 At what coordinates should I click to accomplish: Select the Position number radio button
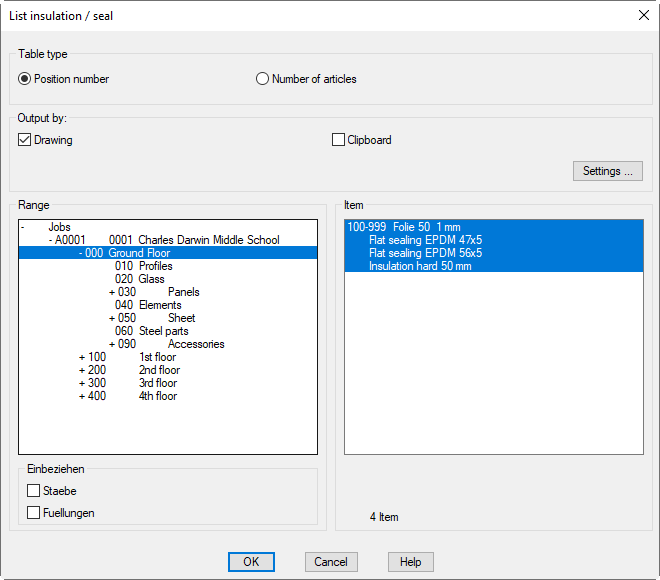(25, 79)
